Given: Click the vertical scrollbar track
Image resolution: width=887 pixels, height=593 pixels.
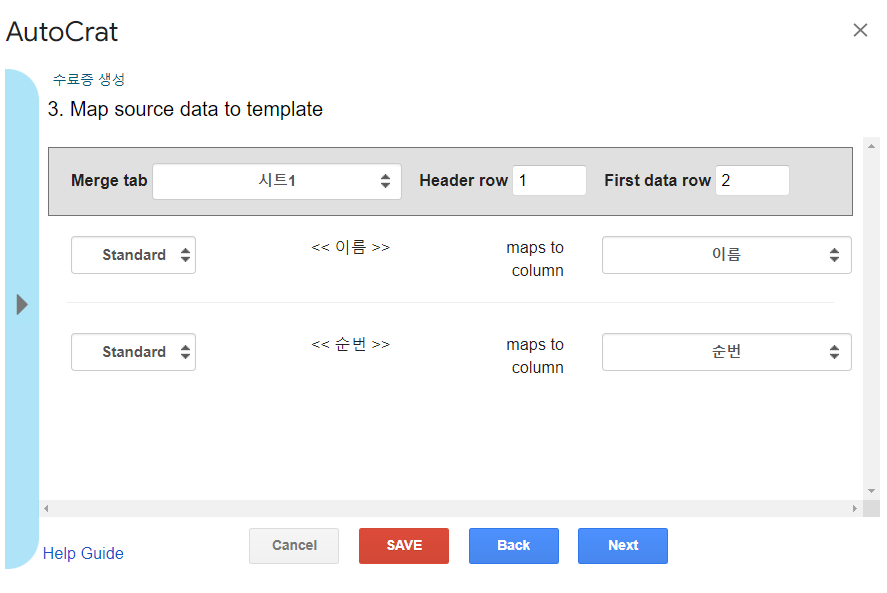Looking at the screenshot, I should point(872,320).
